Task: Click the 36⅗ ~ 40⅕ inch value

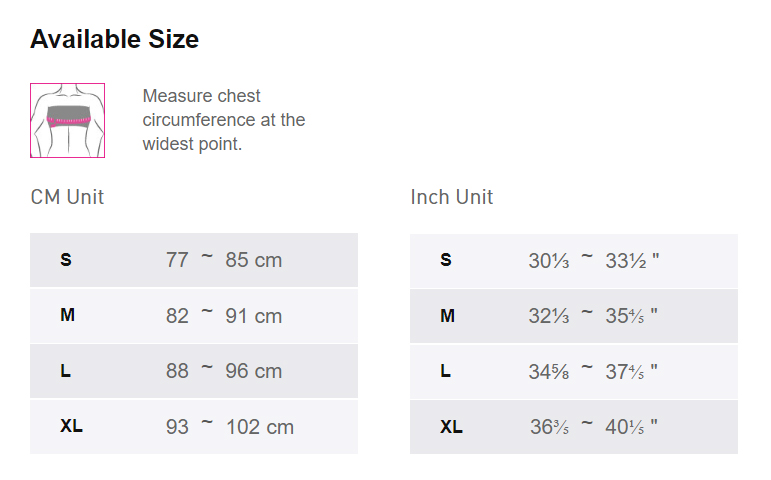Action: (x=593, y=427)
